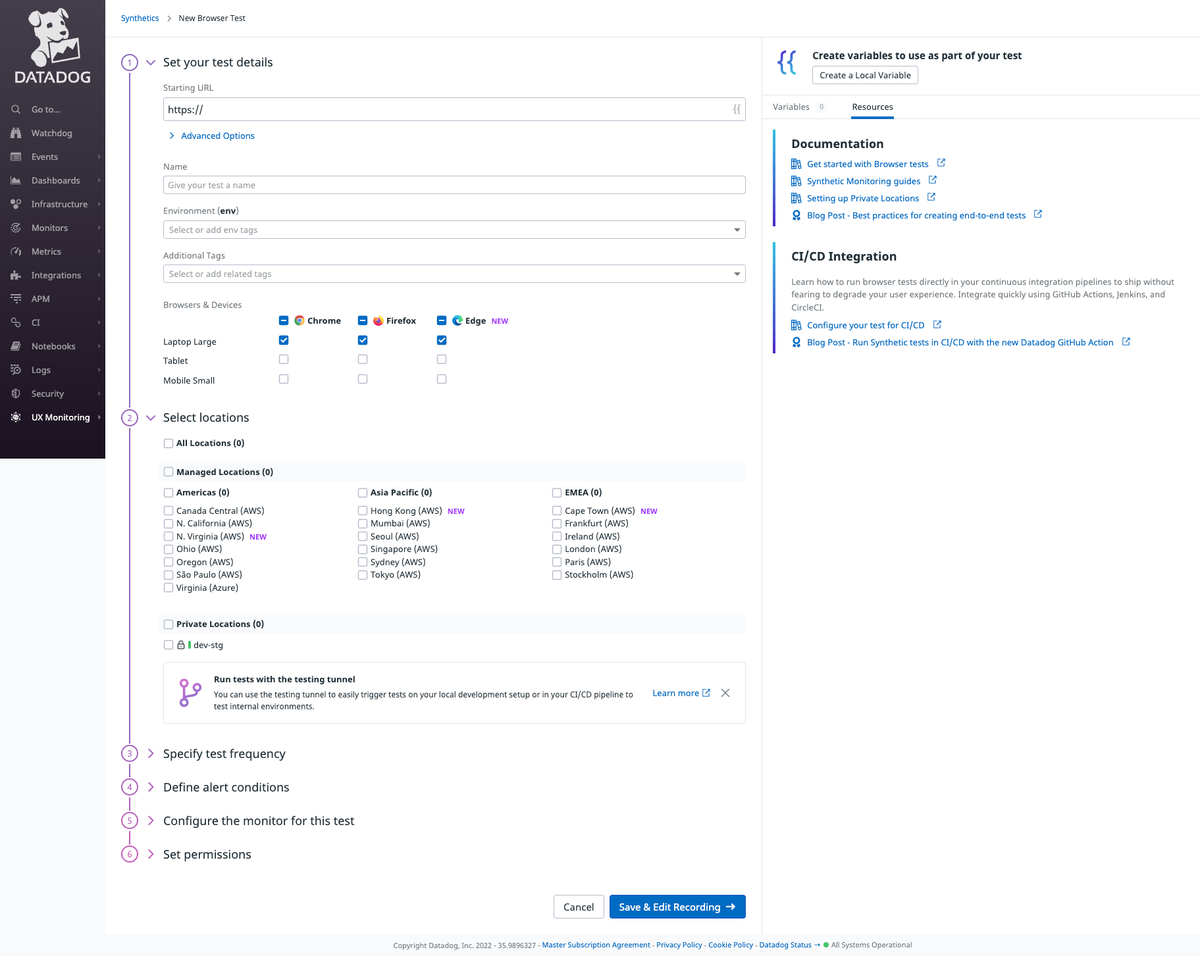This screenshot has width=1200, height=956.
Task: Click the Starting URL input field
Action: pos(454,110)
